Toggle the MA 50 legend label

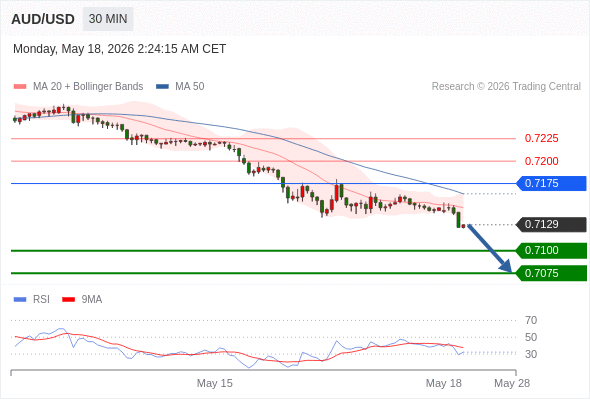click(190, 87)
